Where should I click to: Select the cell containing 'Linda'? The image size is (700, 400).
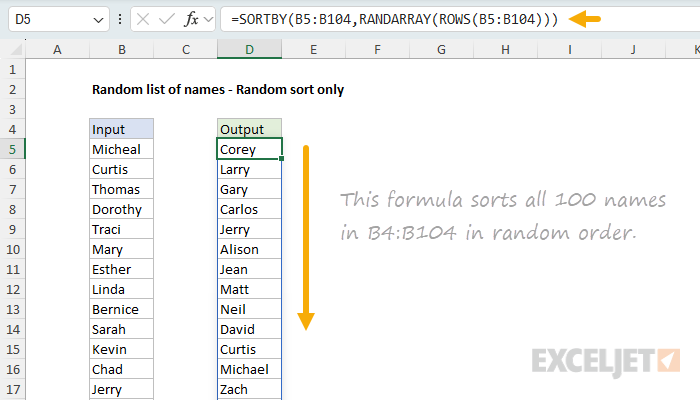coord(121,289)
